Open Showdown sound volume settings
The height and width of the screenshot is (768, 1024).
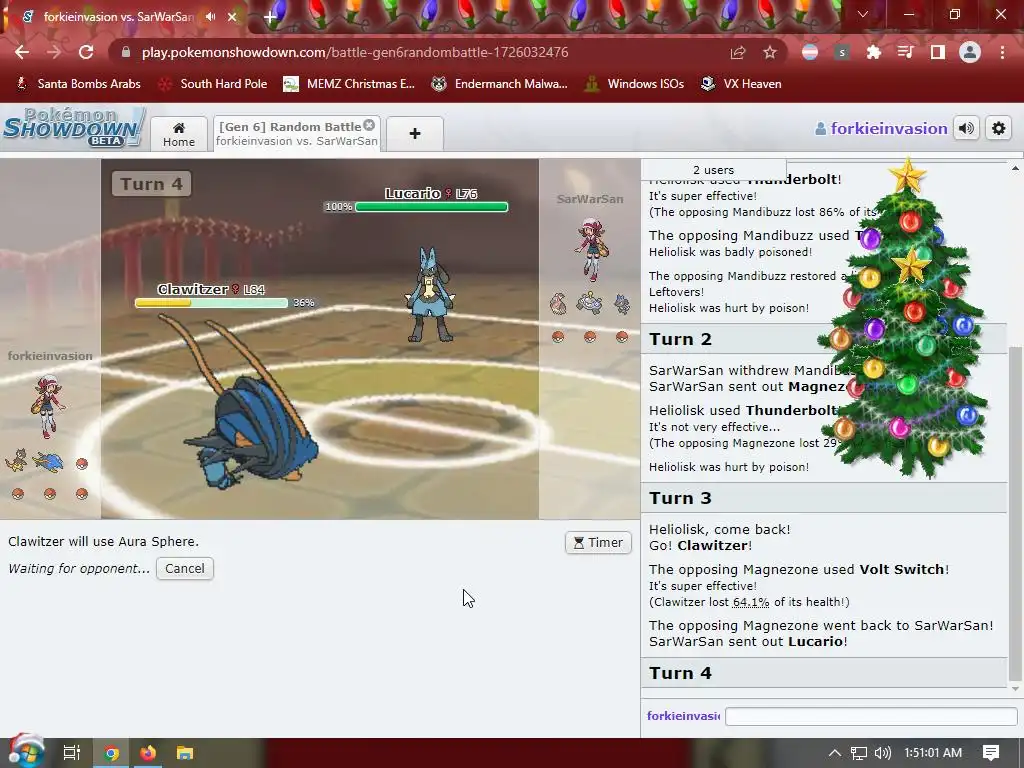click(x=967, y=129)
